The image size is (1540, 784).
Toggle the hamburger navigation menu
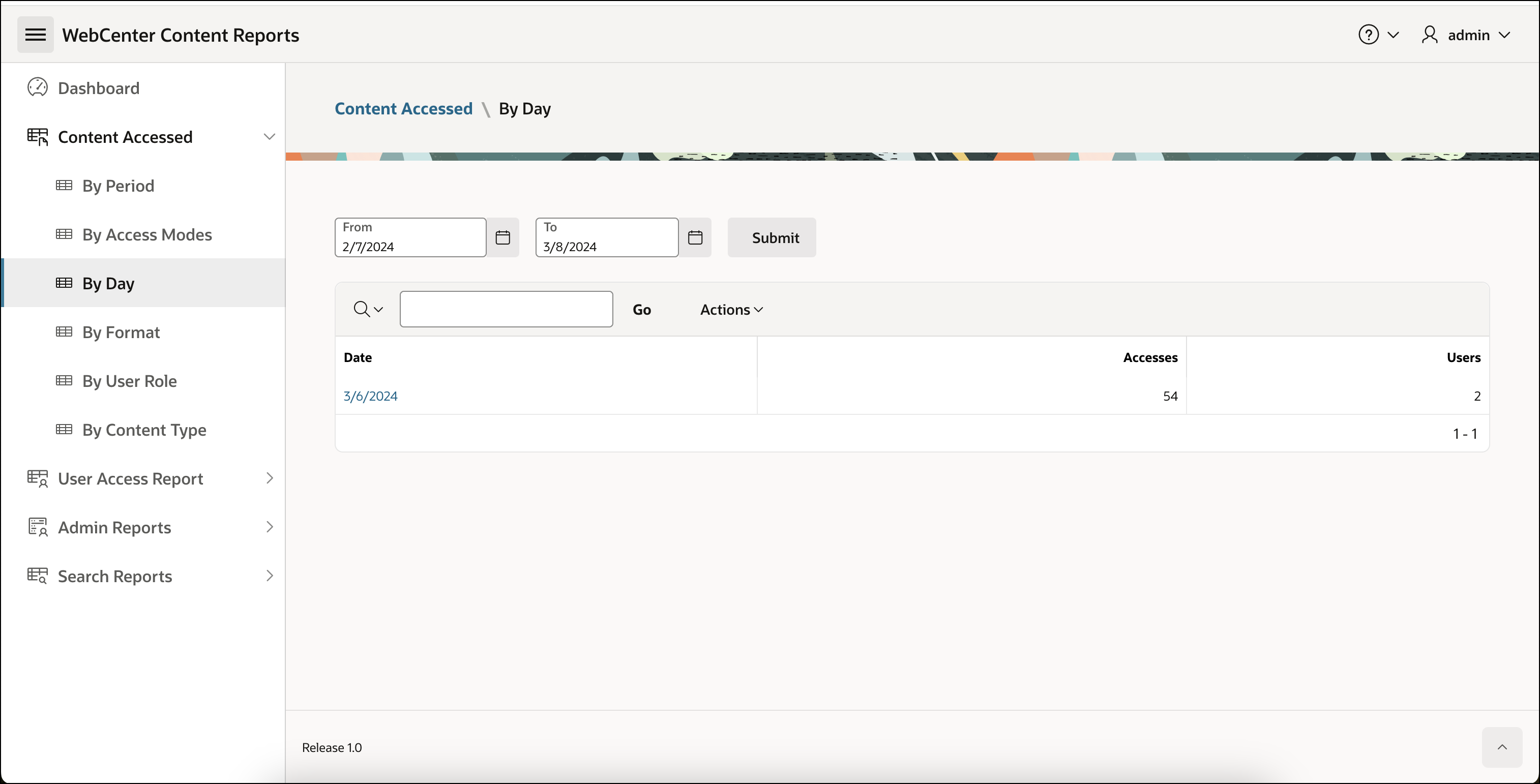tap(35, 35)
